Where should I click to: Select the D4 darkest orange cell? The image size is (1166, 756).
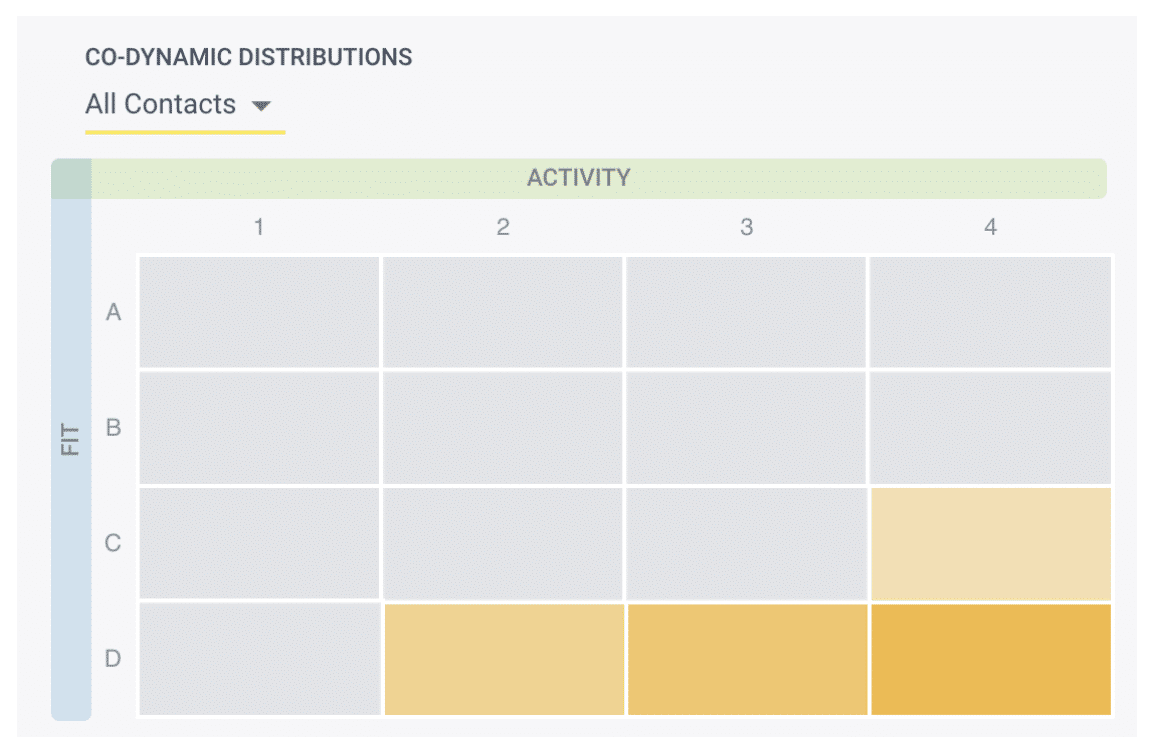click(x=991, y=659)
